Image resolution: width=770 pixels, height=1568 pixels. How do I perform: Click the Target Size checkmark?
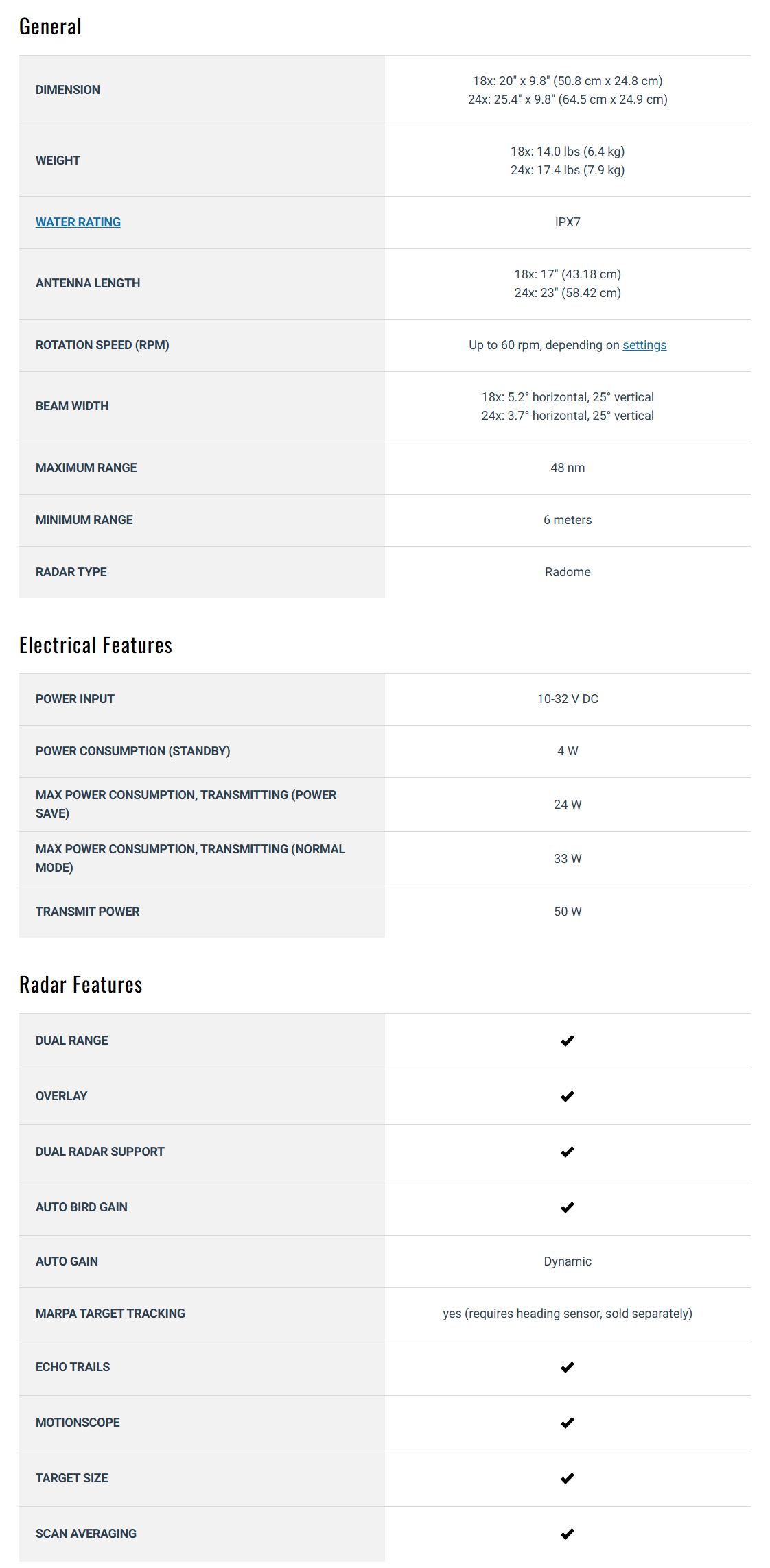point(567,1478)
